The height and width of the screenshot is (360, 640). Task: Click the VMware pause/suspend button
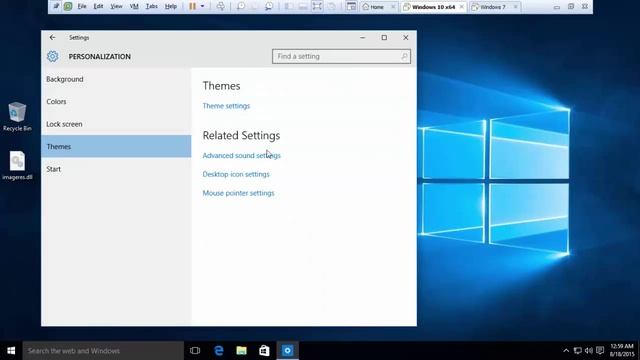pos(193,7)
